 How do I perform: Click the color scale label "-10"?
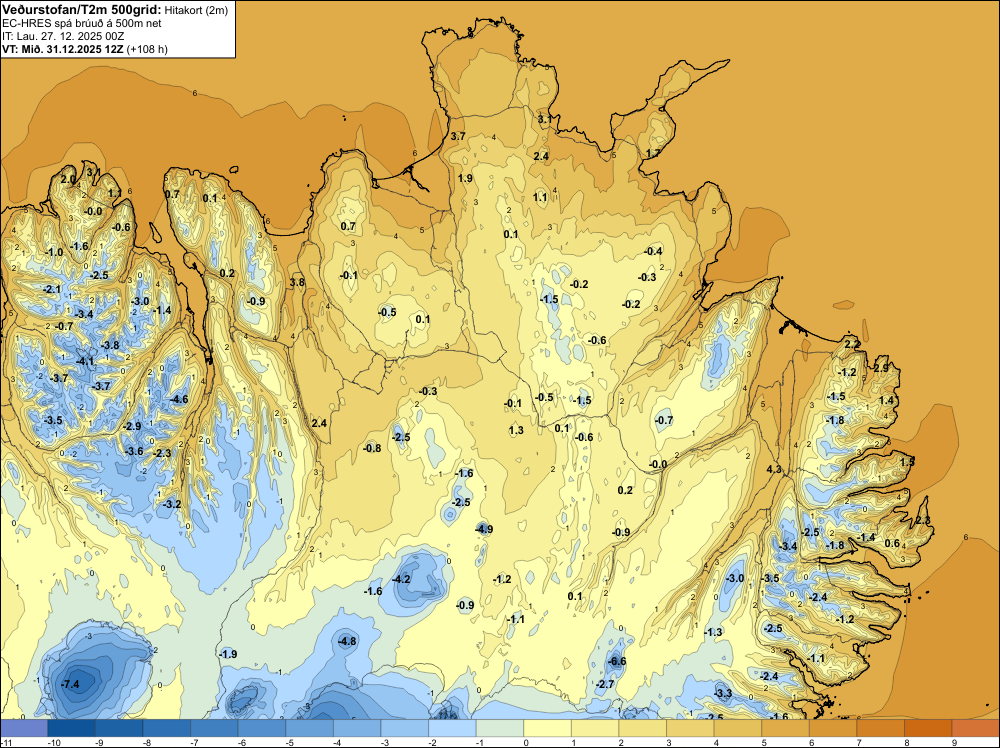54,743
